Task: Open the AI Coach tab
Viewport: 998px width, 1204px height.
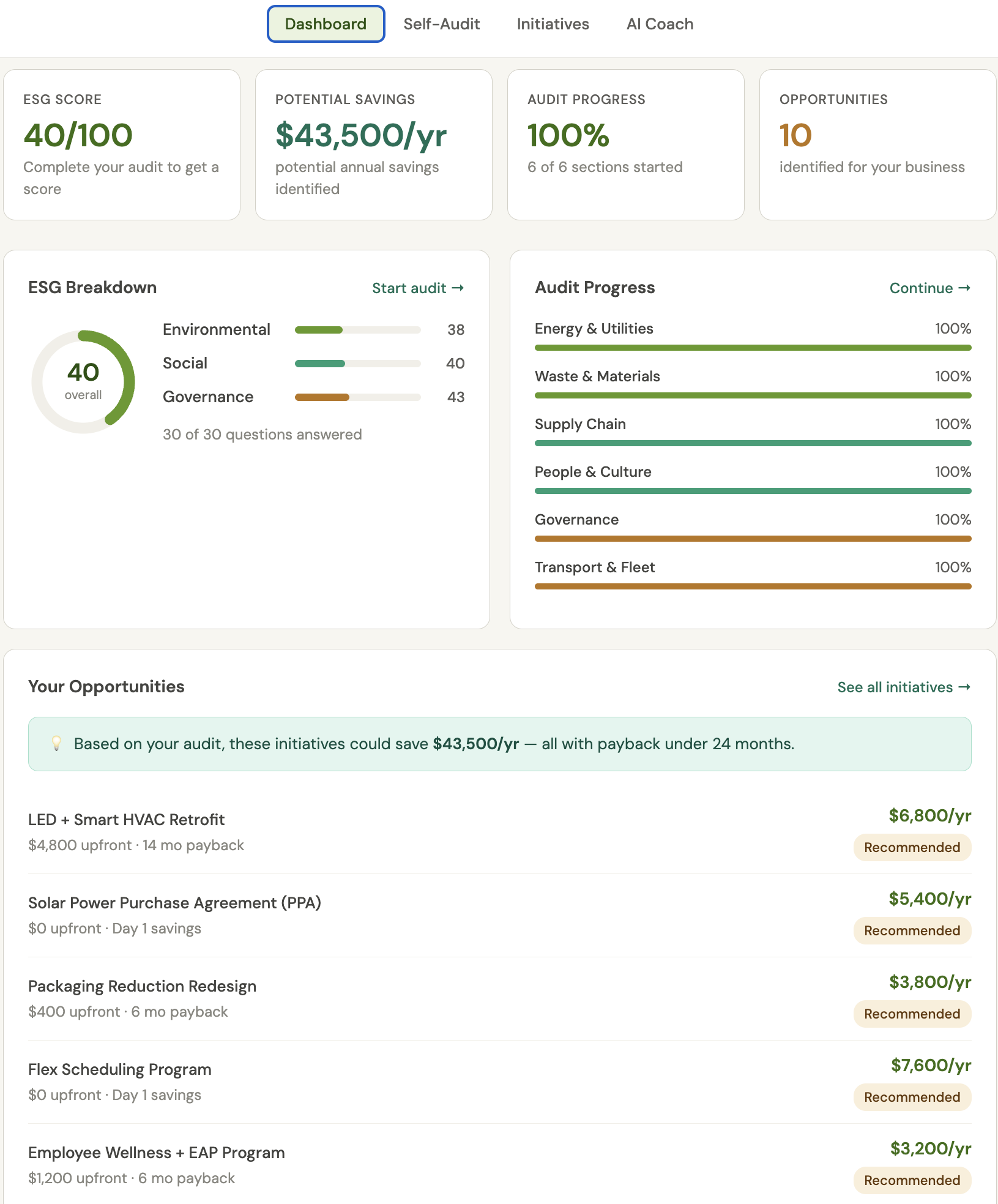Action: pyautogui.click(x=660, y=24)
